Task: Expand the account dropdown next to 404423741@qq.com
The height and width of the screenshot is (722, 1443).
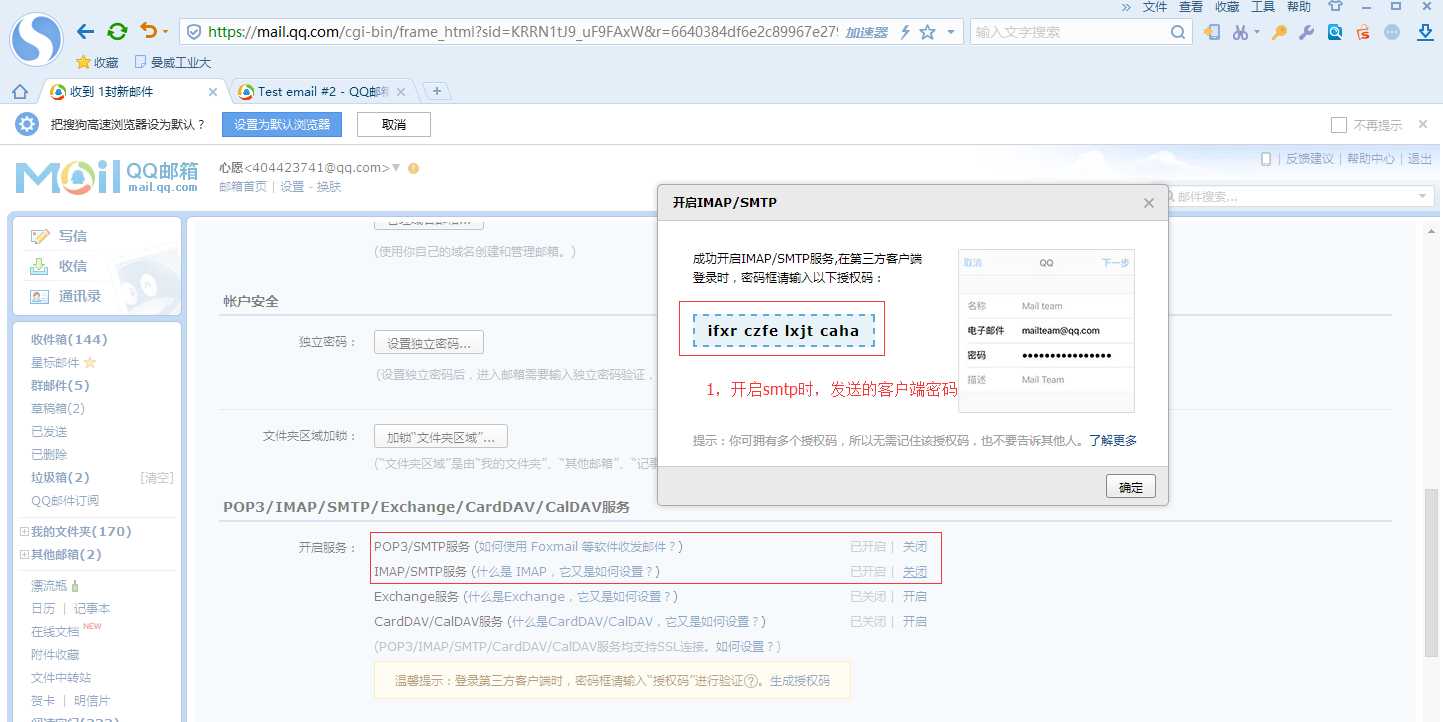Action: pyautogui.click(x=396, y=168)
